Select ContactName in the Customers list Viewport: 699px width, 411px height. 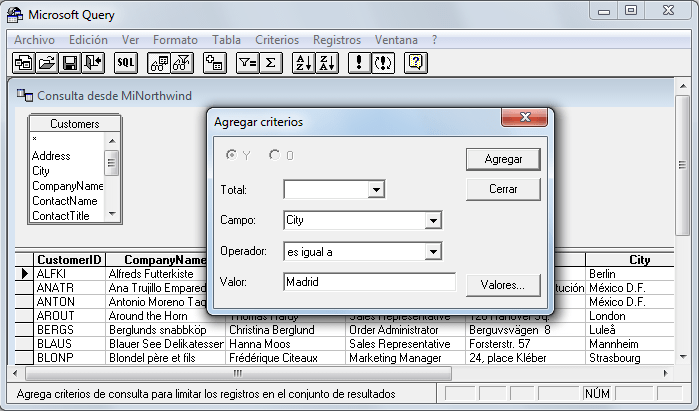(x=65, y=201)
